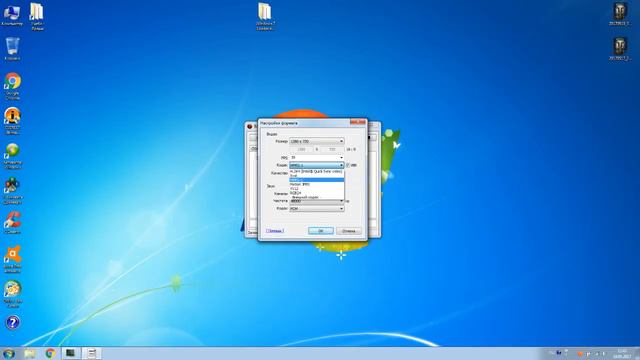Select the YV12 codec option

[x=317, y=189]
